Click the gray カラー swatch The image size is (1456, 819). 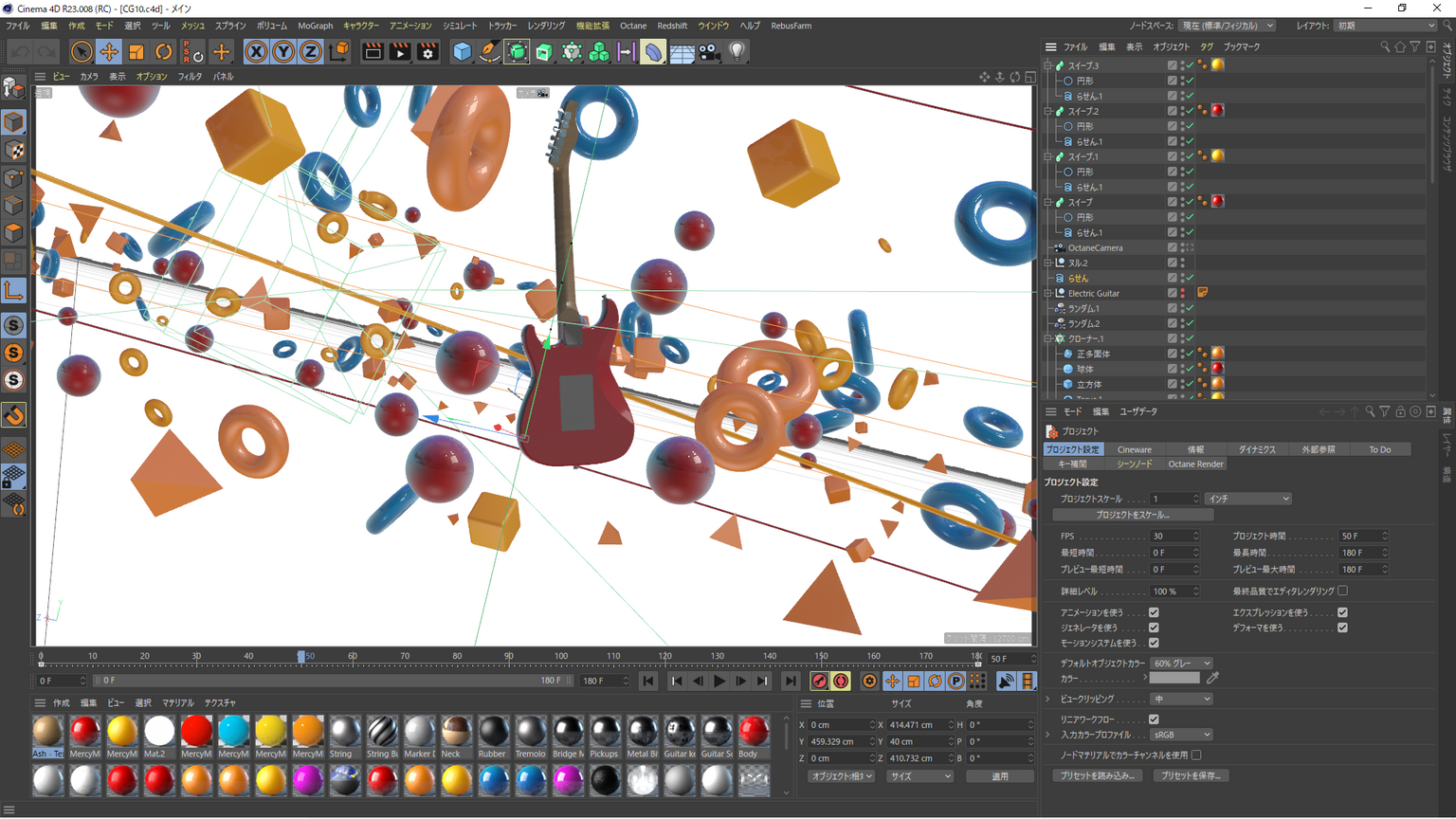click(x=1174, y=679)
